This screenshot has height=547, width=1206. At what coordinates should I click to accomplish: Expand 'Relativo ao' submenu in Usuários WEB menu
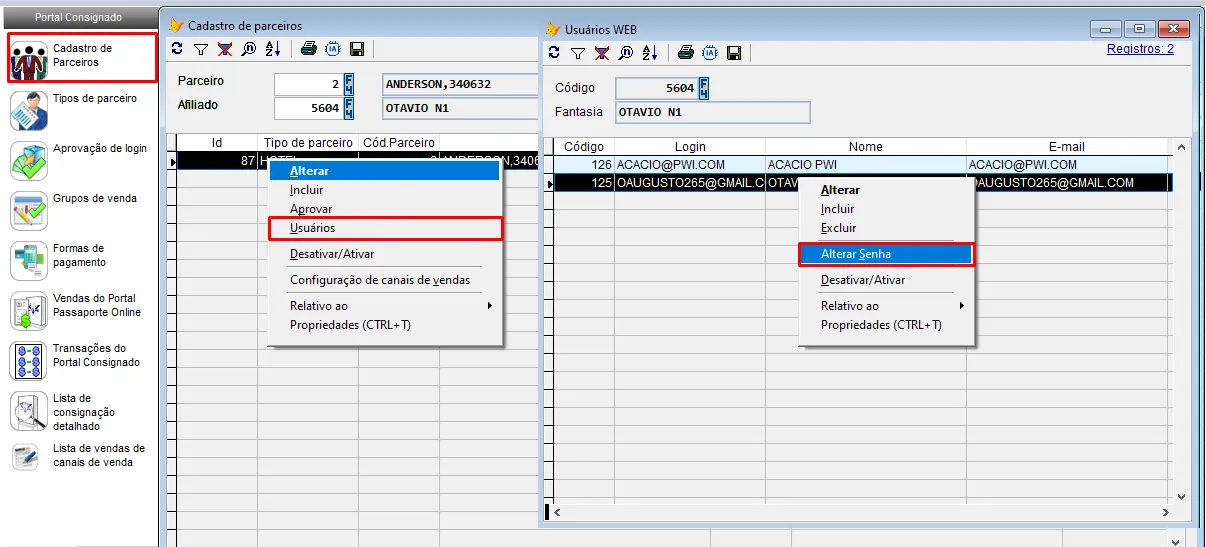pyautogui.click(x=886, y=306)
